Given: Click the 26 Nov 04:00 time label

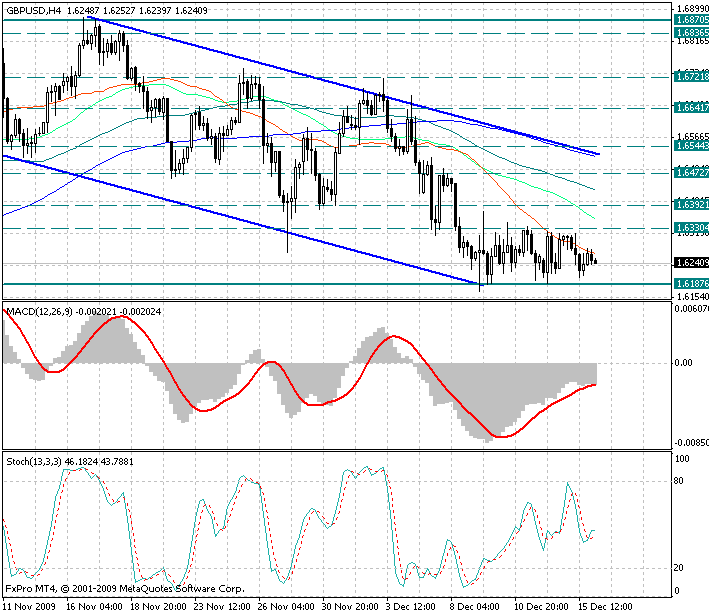Looking at the screenshot, I should click(x=286, y=606).
